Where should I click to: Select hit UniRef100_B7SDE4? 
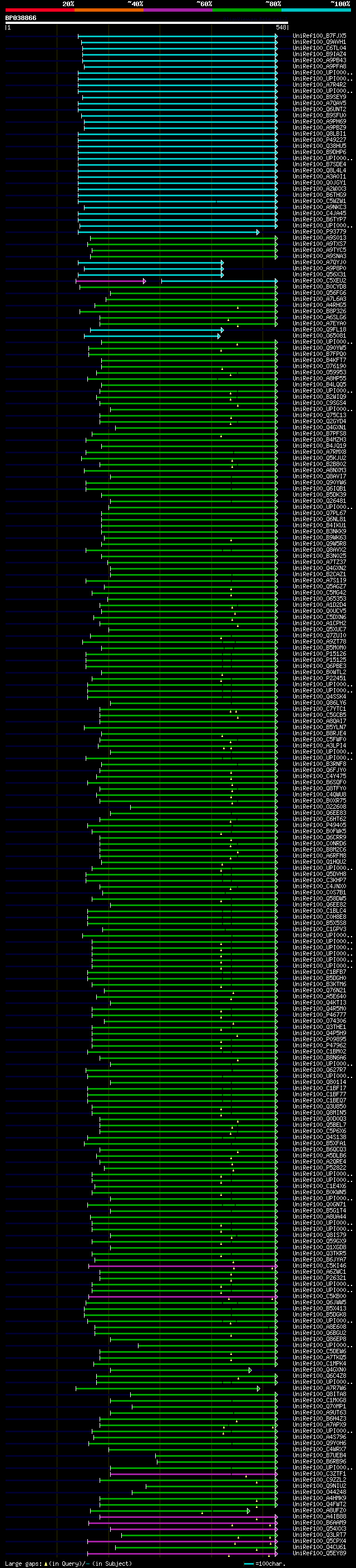point(319,164)
